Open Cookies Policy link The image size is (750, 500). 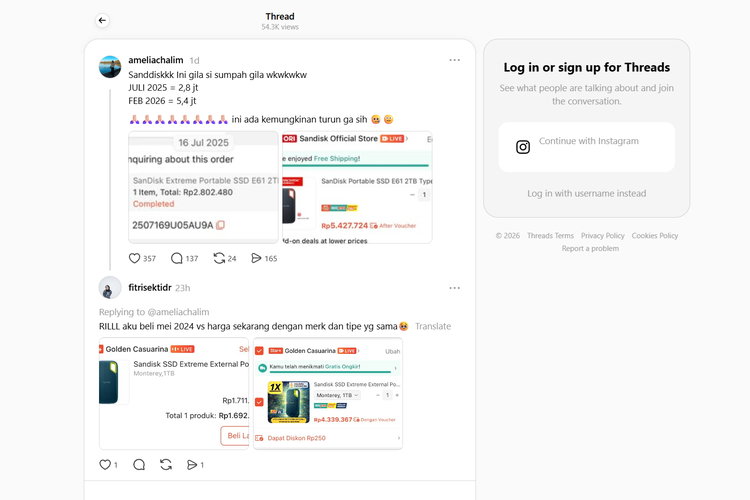654,236
